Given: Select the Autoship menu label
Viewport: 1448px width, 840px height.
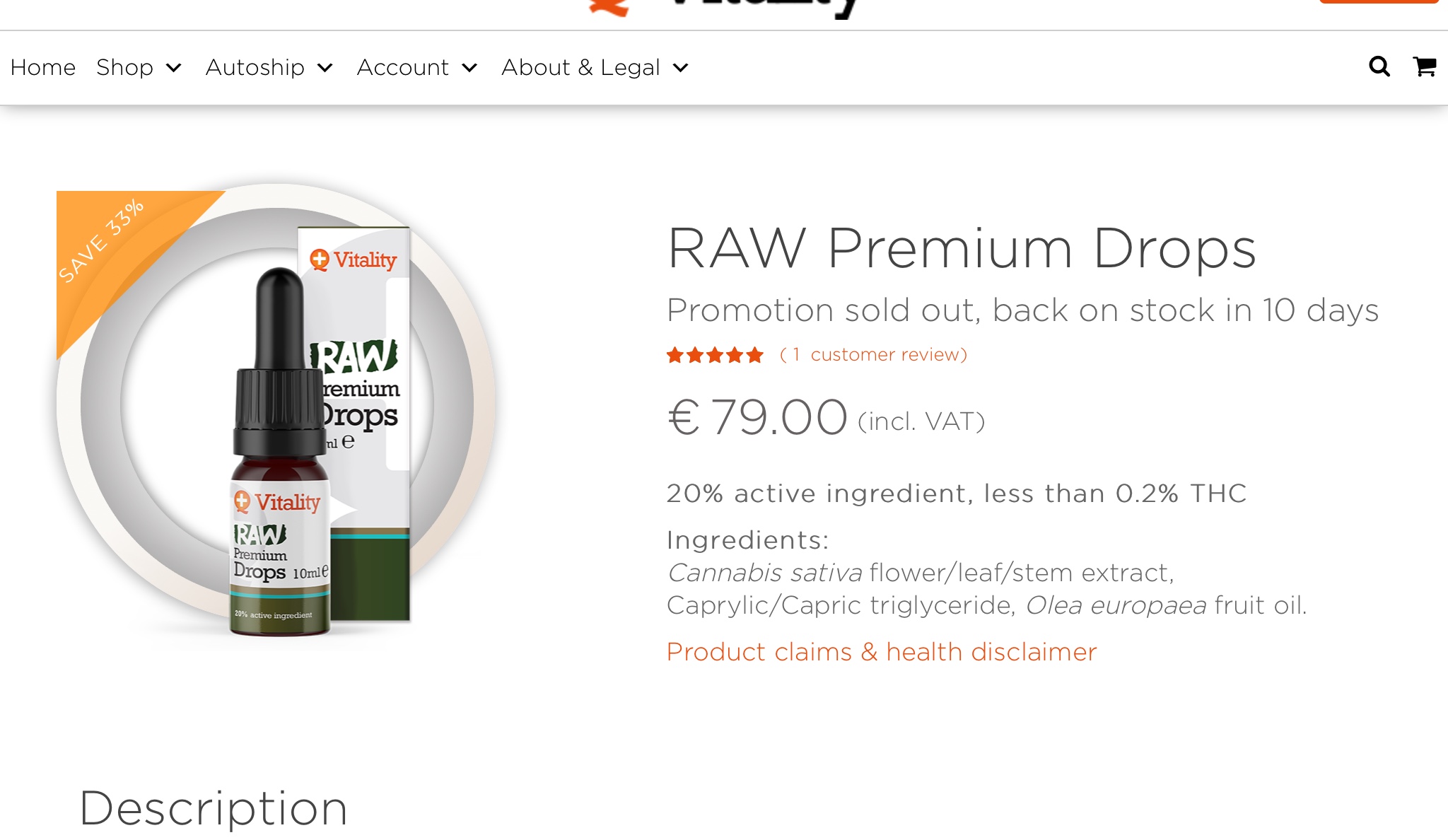Looking at the screenshot, I should click(255, 67).
